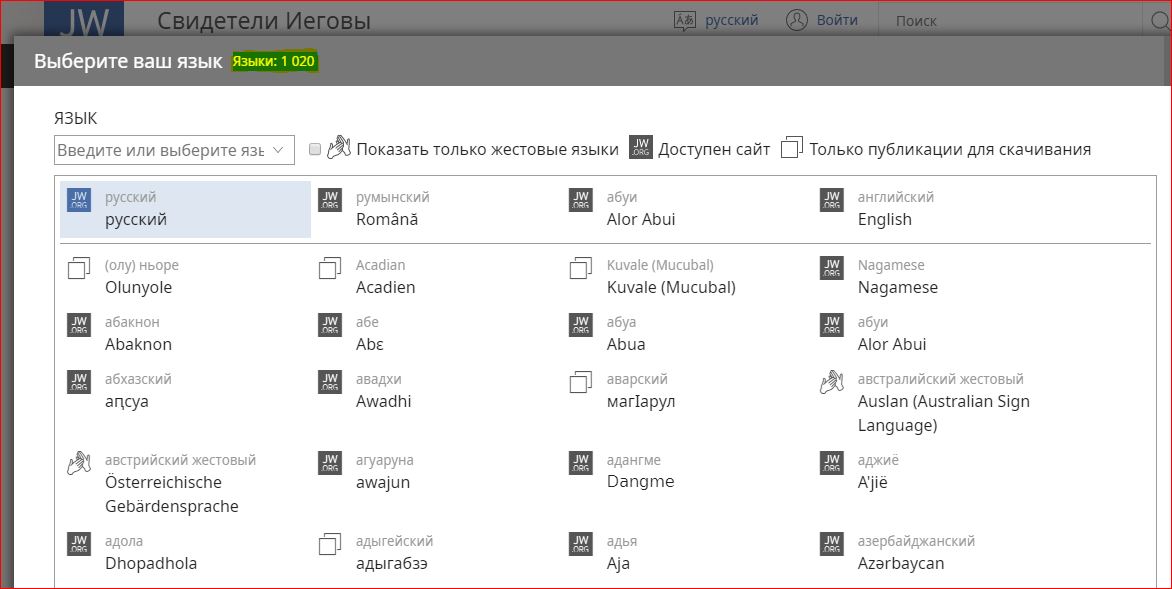Click the download-only icon next to Olunyole
Image resolution: width=1172 pixels, height=589 pixels.
click(78, 268)
